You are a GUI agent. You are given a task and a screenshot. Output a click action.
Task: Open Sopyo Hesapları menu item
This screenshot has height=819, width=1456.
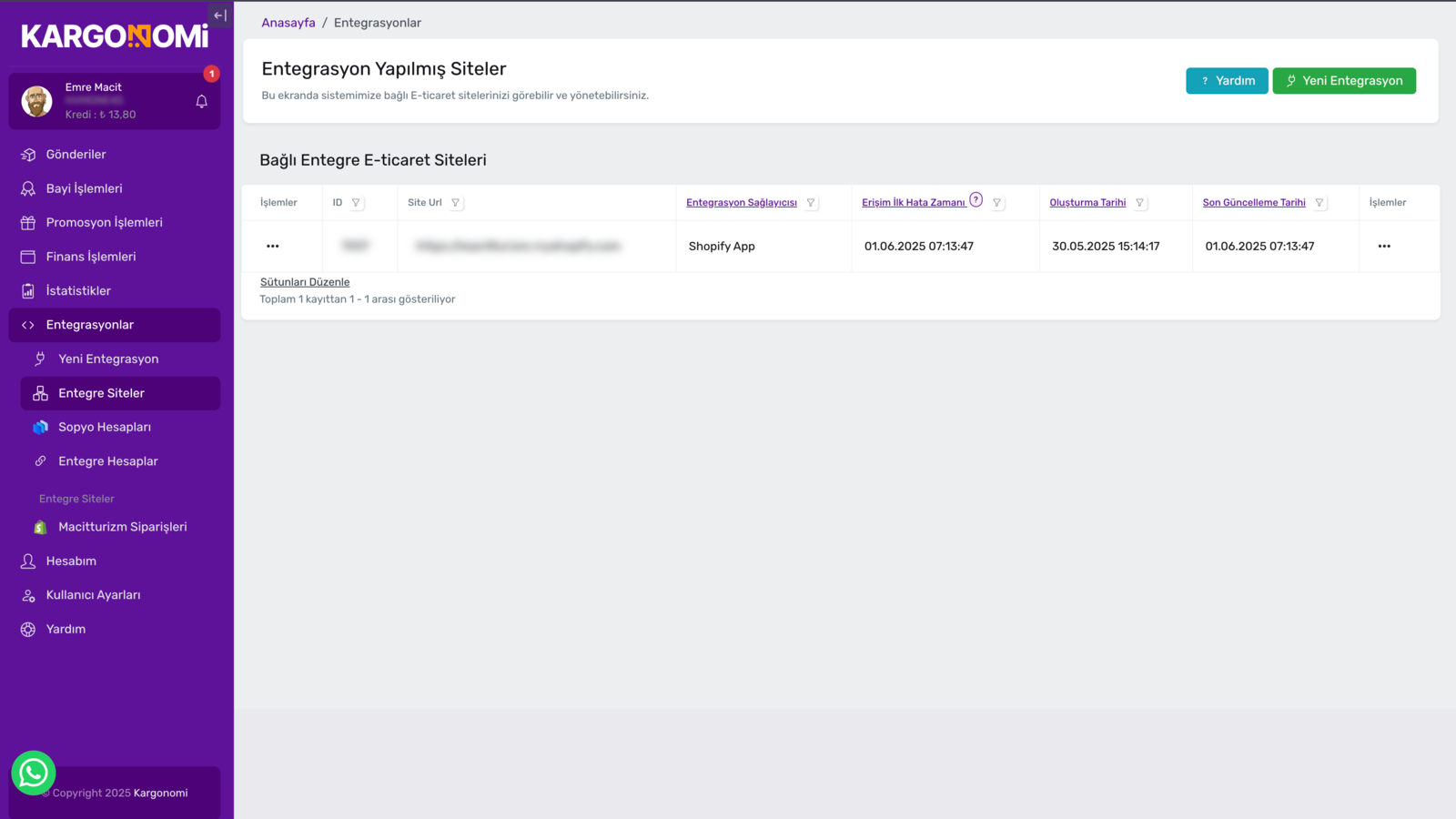[x=105, y=427]
